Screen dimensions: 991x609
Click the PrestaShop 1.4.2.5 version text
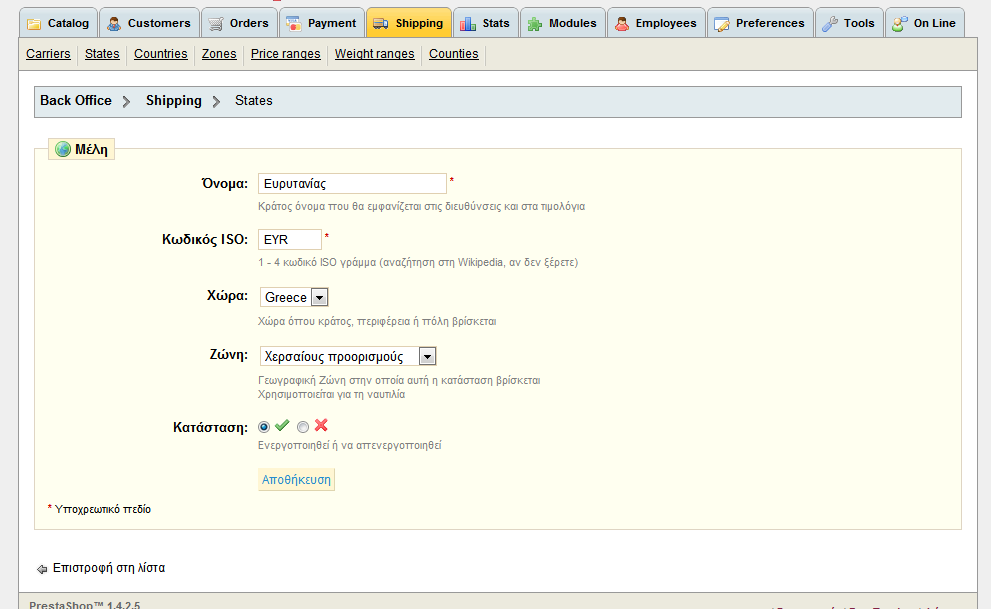click(85, 605)
